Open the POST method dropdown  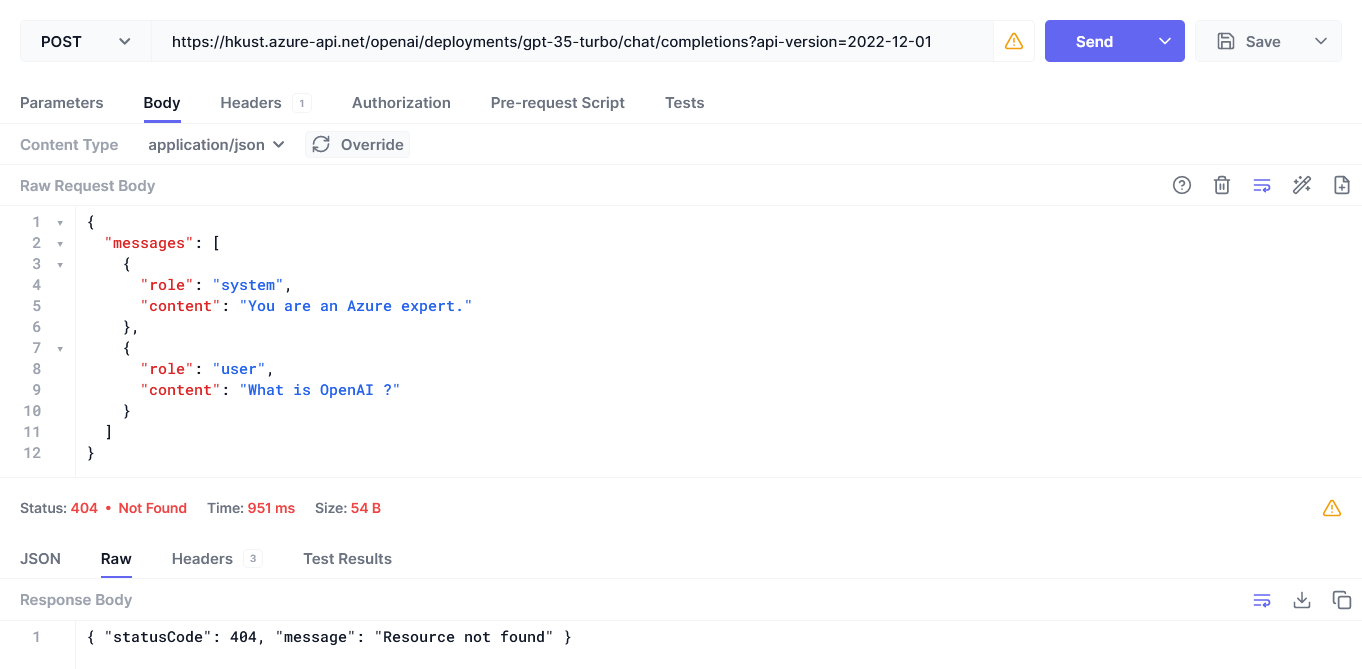85,41
